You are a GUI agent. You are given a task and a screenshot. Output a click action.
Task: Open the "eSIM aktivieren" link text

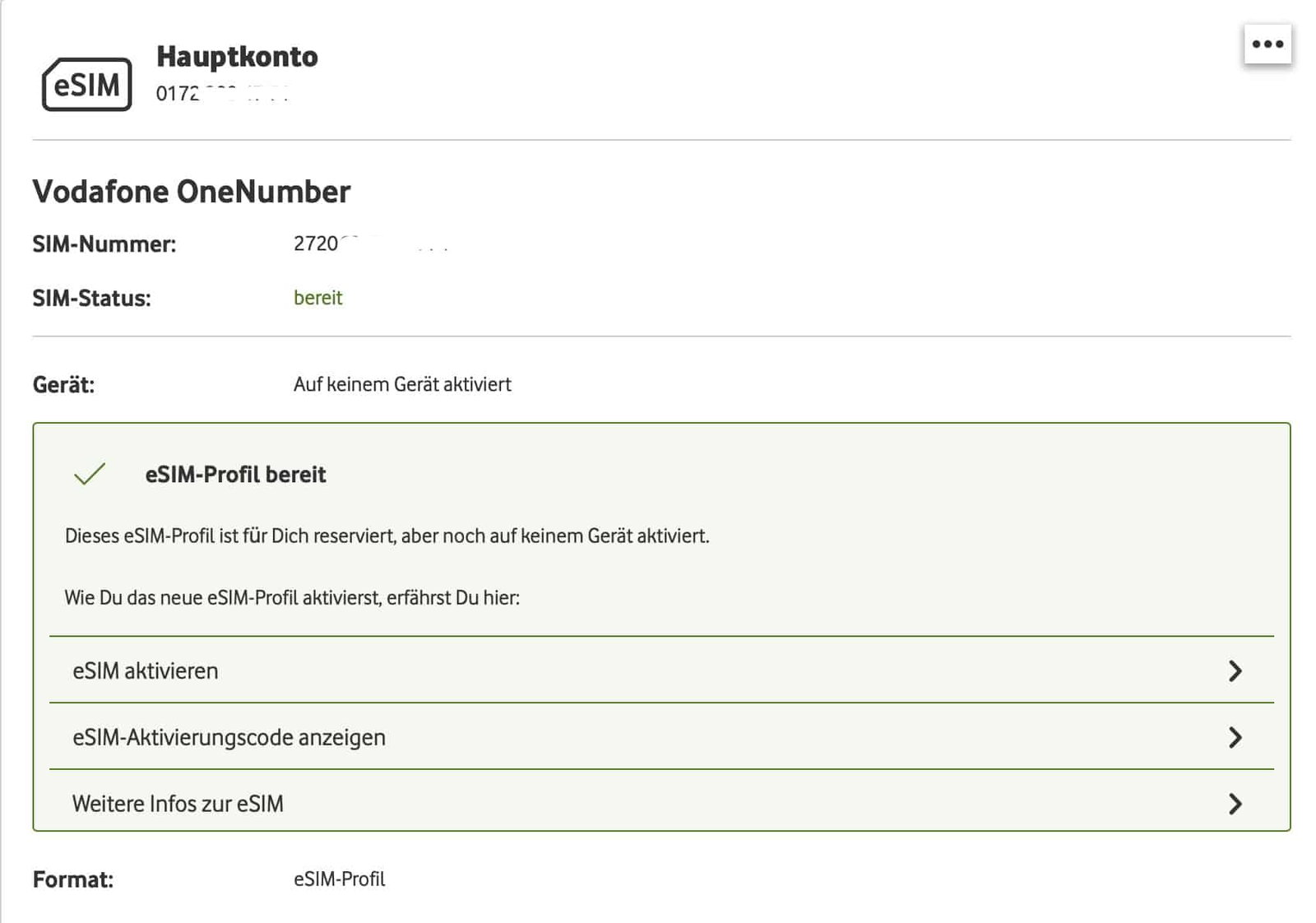[x=146, y=671]
